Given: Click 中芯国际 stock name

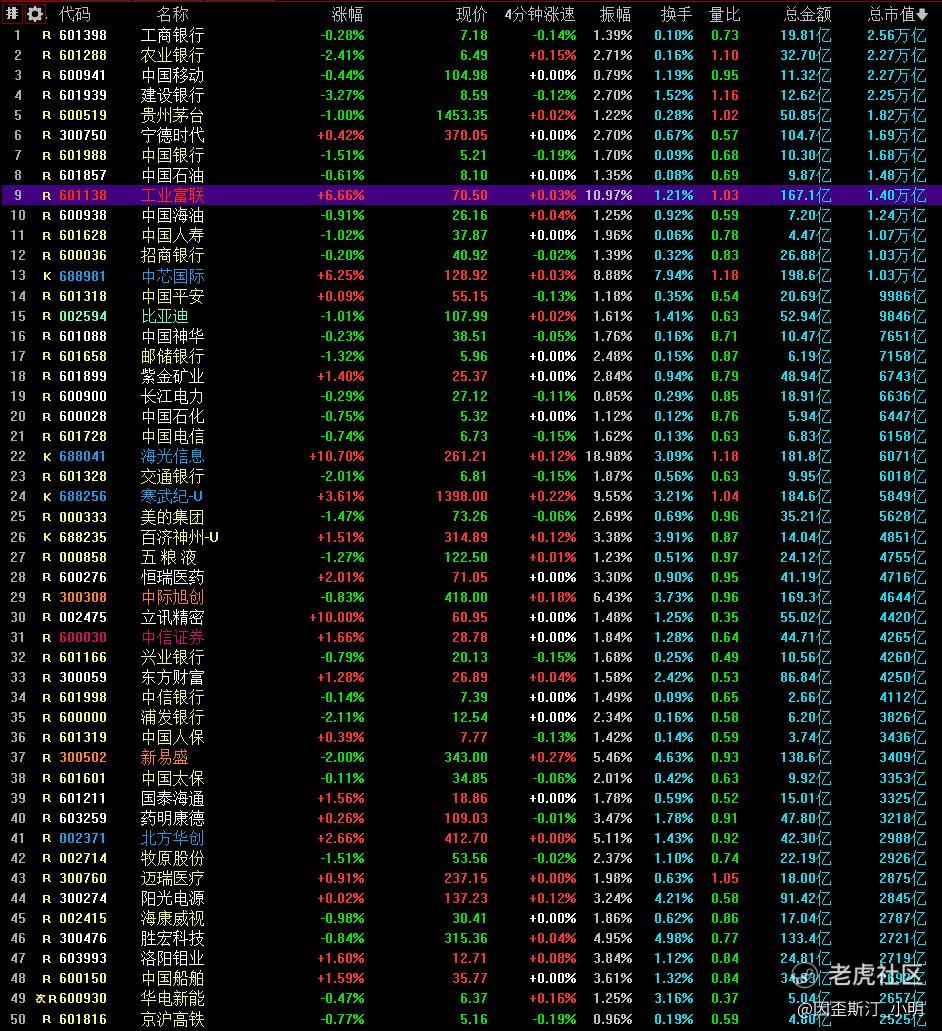Looking at the screenshot, I should click(x=172, y=276).
